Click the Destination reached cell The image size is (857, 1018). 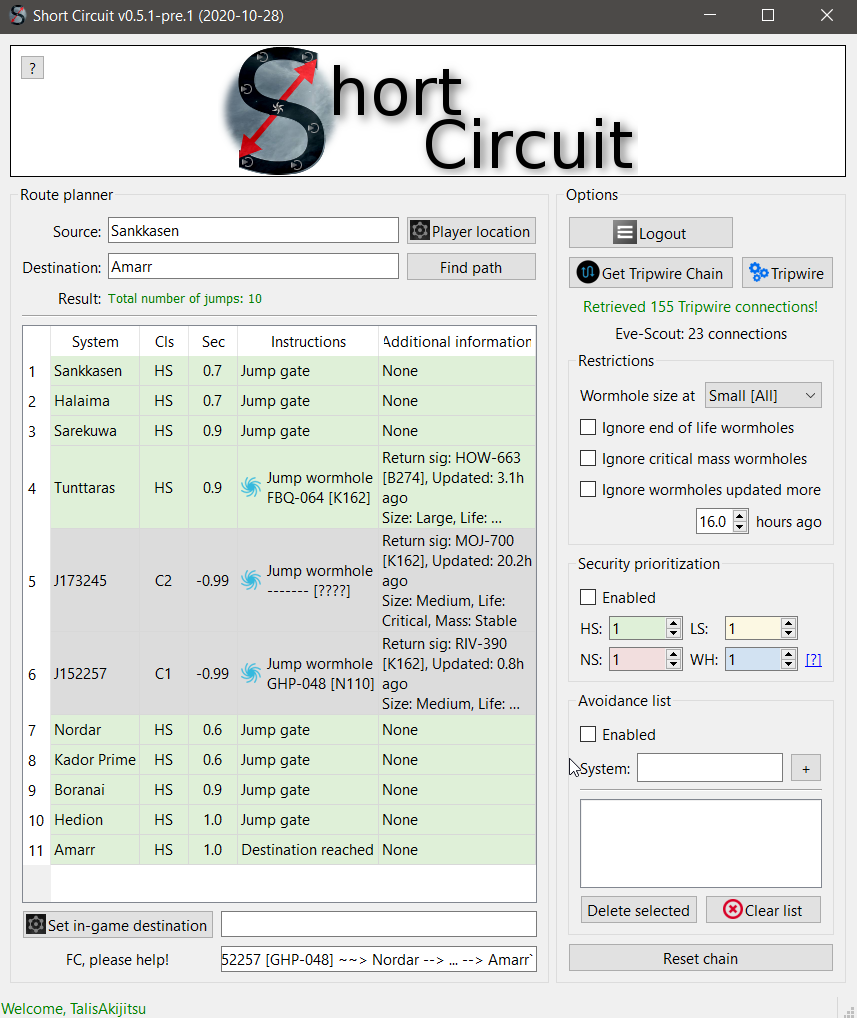308,849
